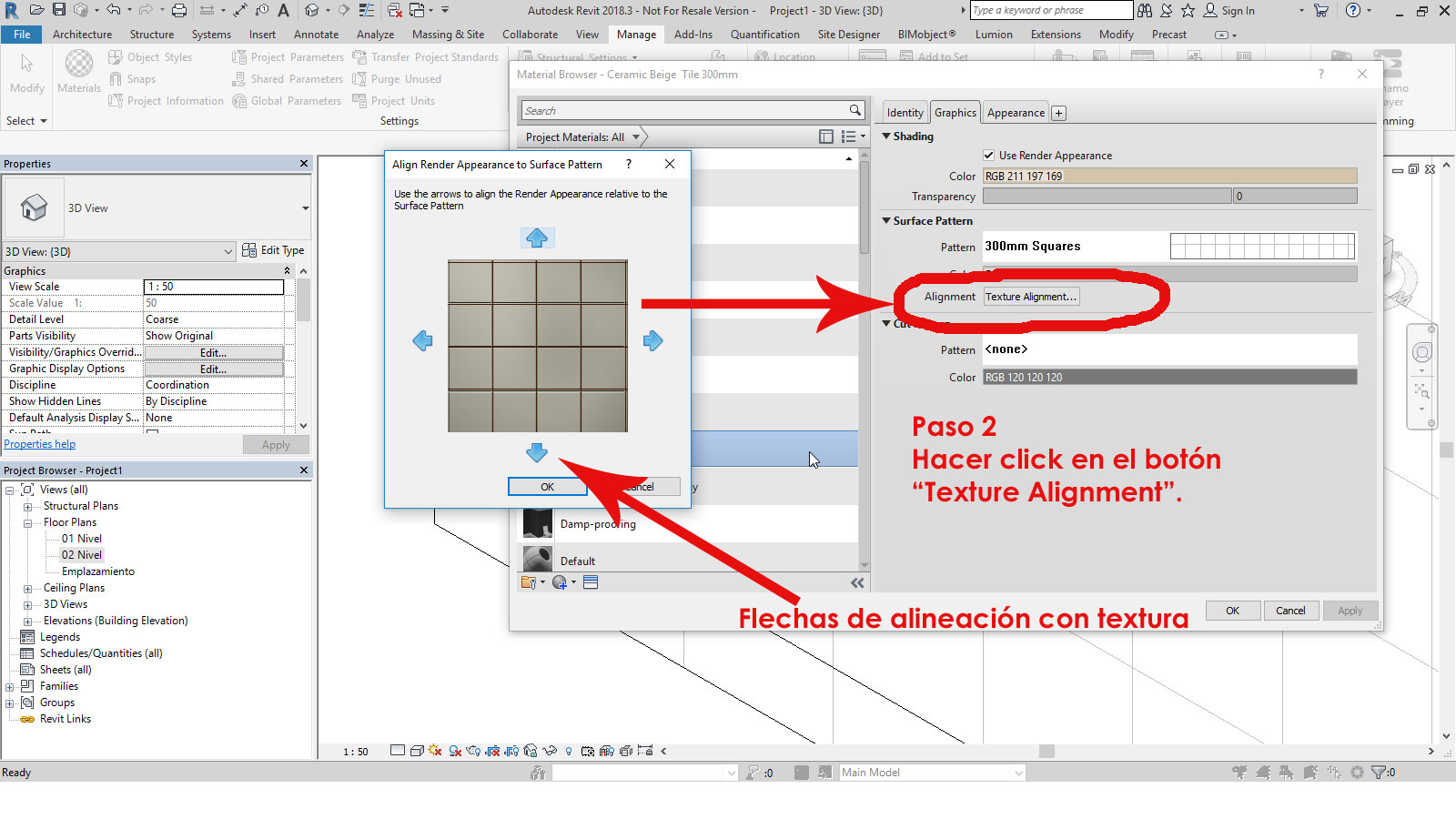The width and height of the screenshot is (1456, 819).
Task: Open the Object Styles tool
Action: 150,56
